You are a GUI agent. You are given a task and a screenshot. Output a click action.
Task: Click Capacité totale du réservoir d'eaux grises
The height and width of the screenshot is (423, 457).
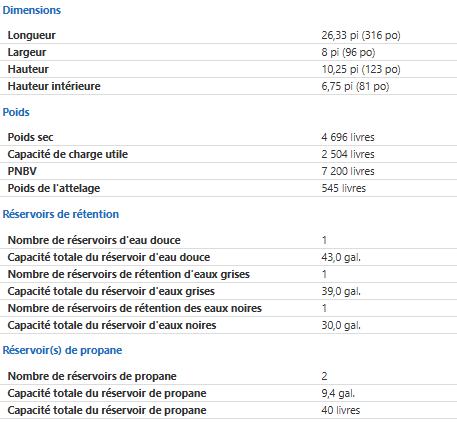click(x=111, y=291)
